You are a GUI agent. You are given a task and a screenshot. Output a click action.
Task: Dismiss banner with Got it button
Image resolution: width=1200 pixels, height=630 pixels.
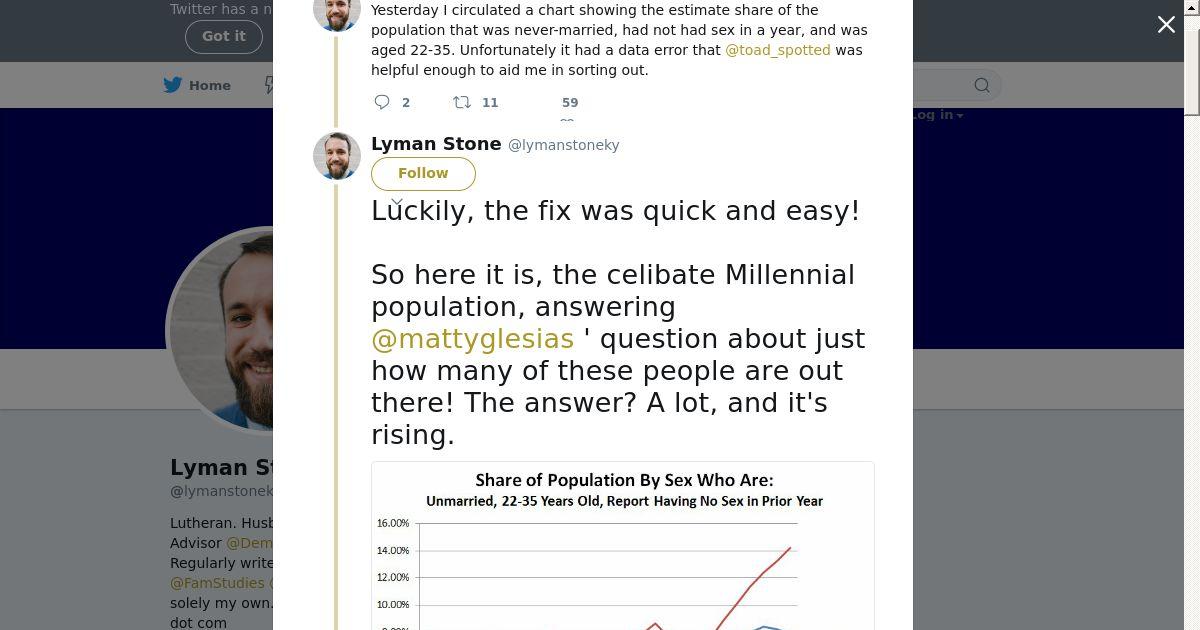(223, 36)
